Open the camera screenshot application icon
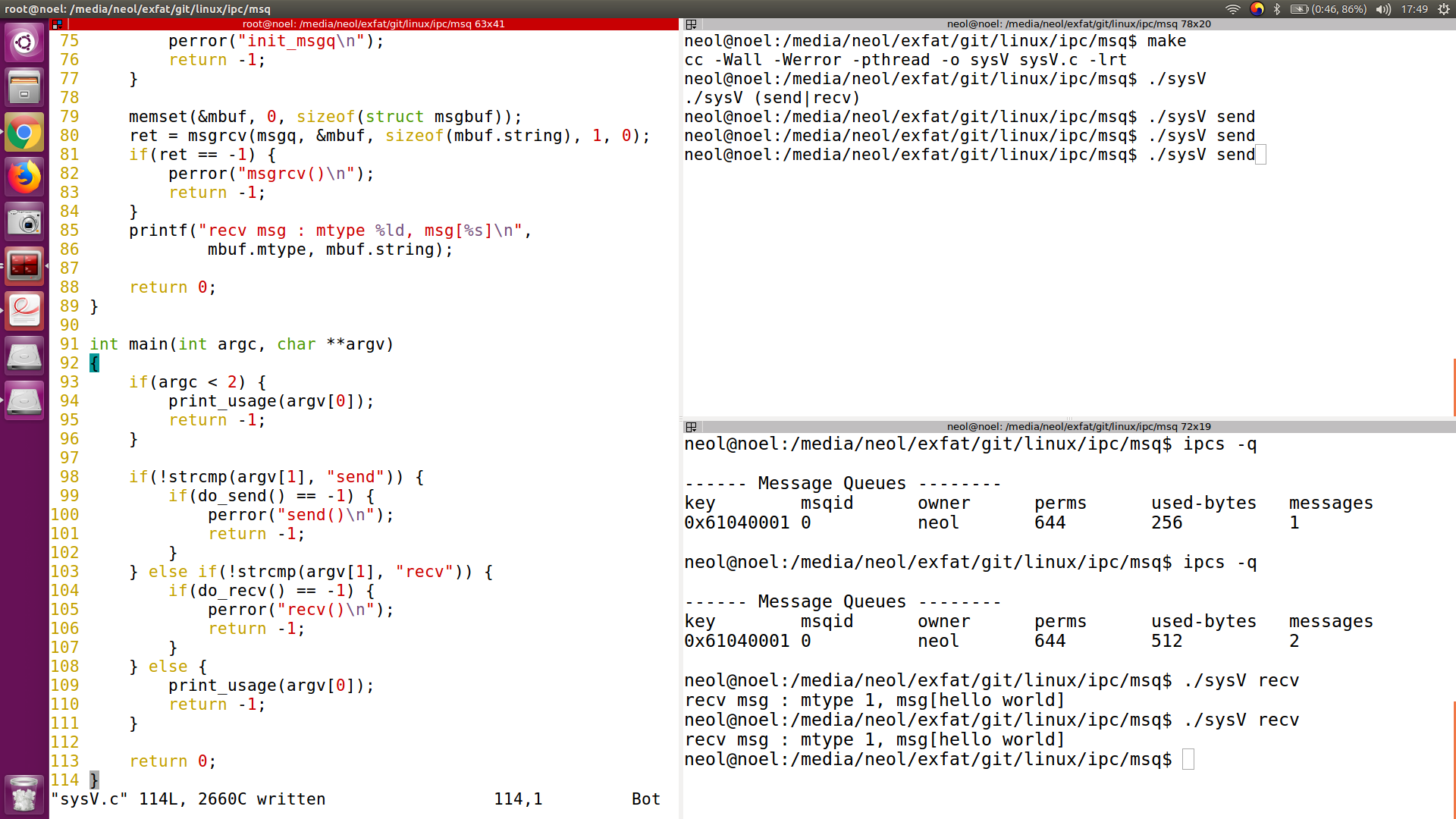The width and height of the screenshot is (1456, 819). pyautogui.click(x=24, y=222)
